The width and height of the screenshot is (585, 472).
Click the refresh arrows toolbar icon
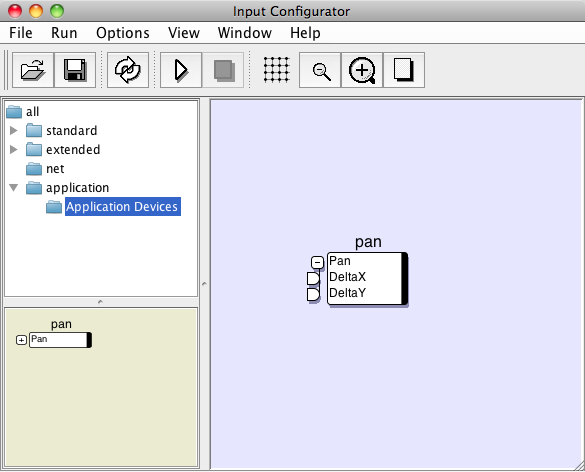click(x=128, y=70)
